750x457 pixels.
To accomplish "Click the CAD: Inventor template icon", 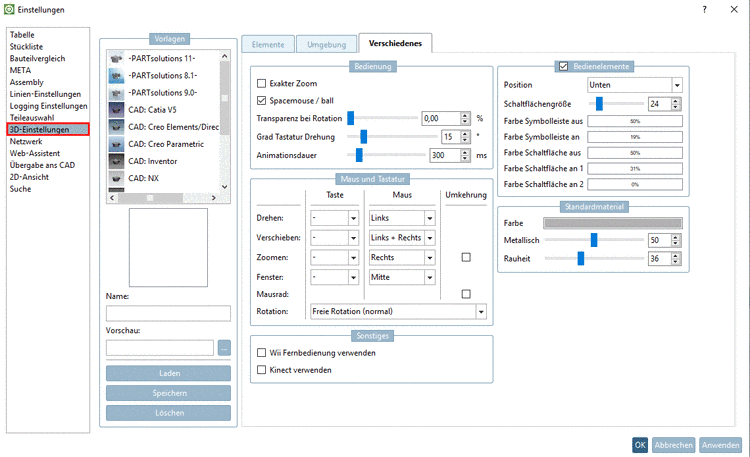I will click(x=116, y=161).
